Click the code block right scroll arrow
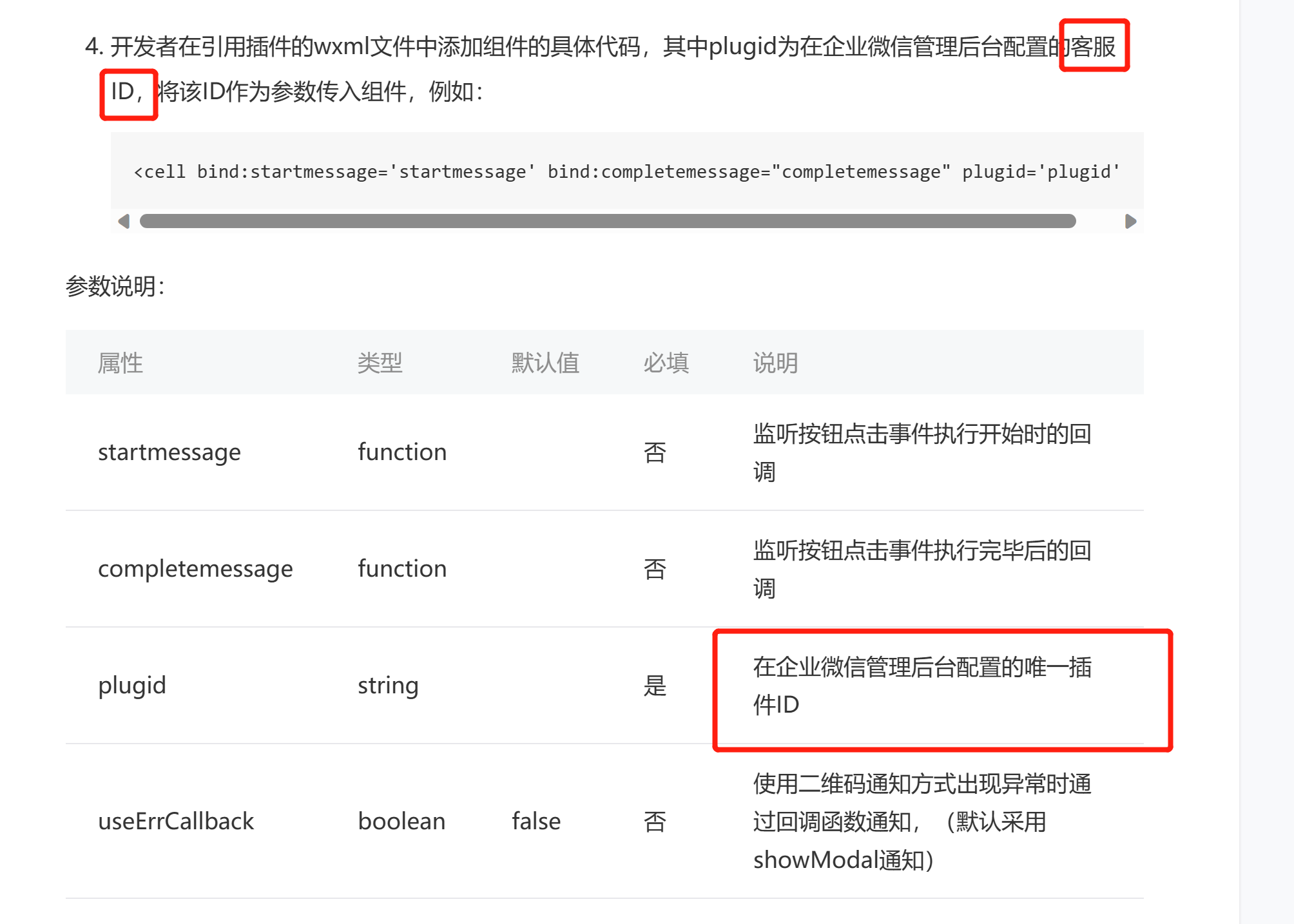The height and width of the screenshot is (924, 1294). (1130, 221)
